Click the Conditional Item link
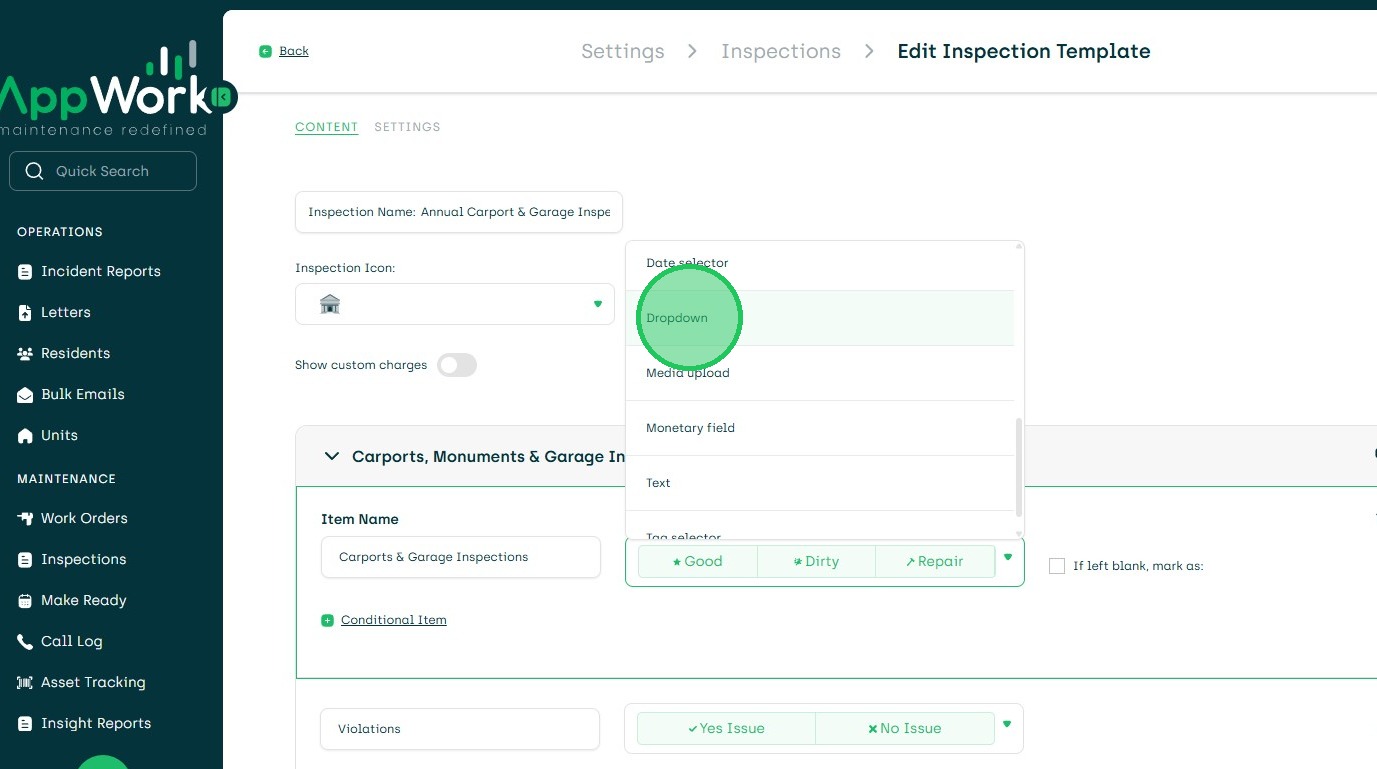This screenshot has width=1377, height=769. [393, 620]
